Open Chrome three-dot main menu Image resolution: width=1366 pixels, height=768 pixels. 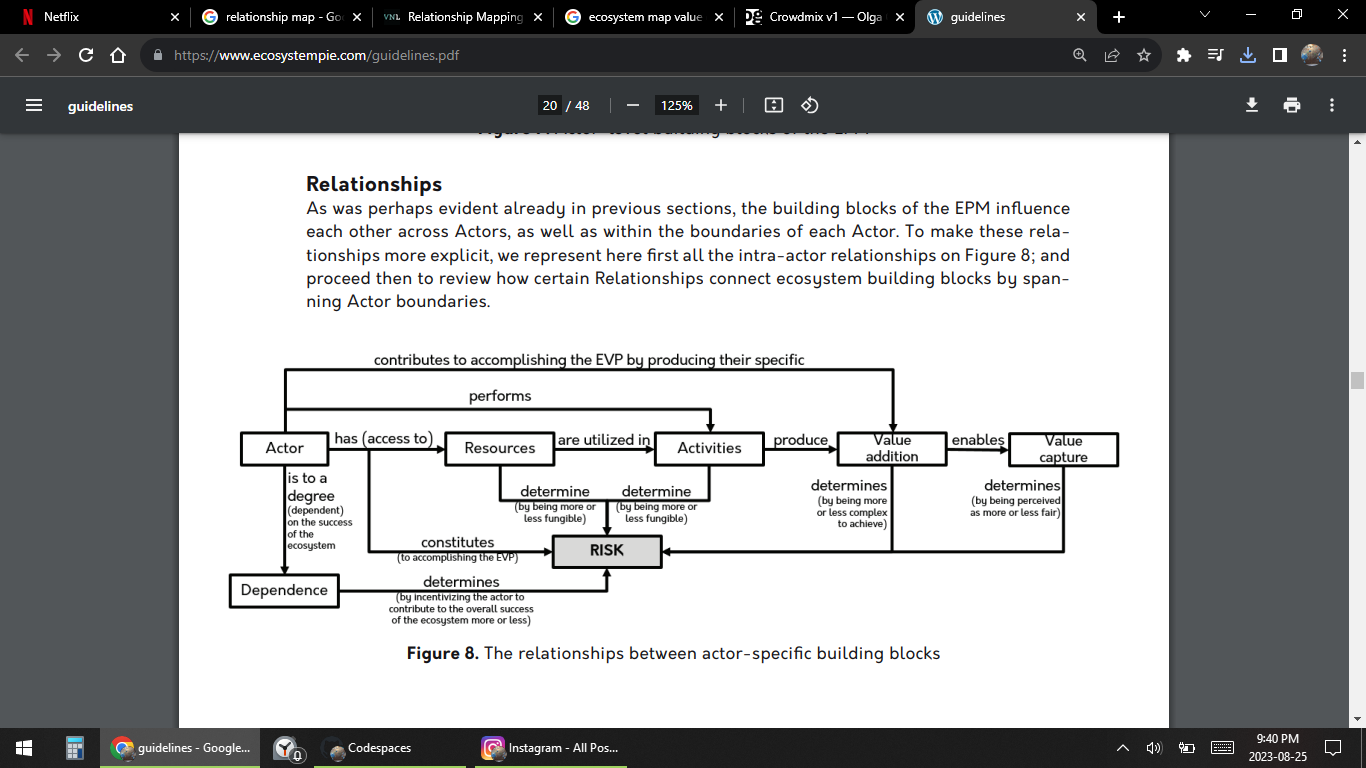point(1343,56)
